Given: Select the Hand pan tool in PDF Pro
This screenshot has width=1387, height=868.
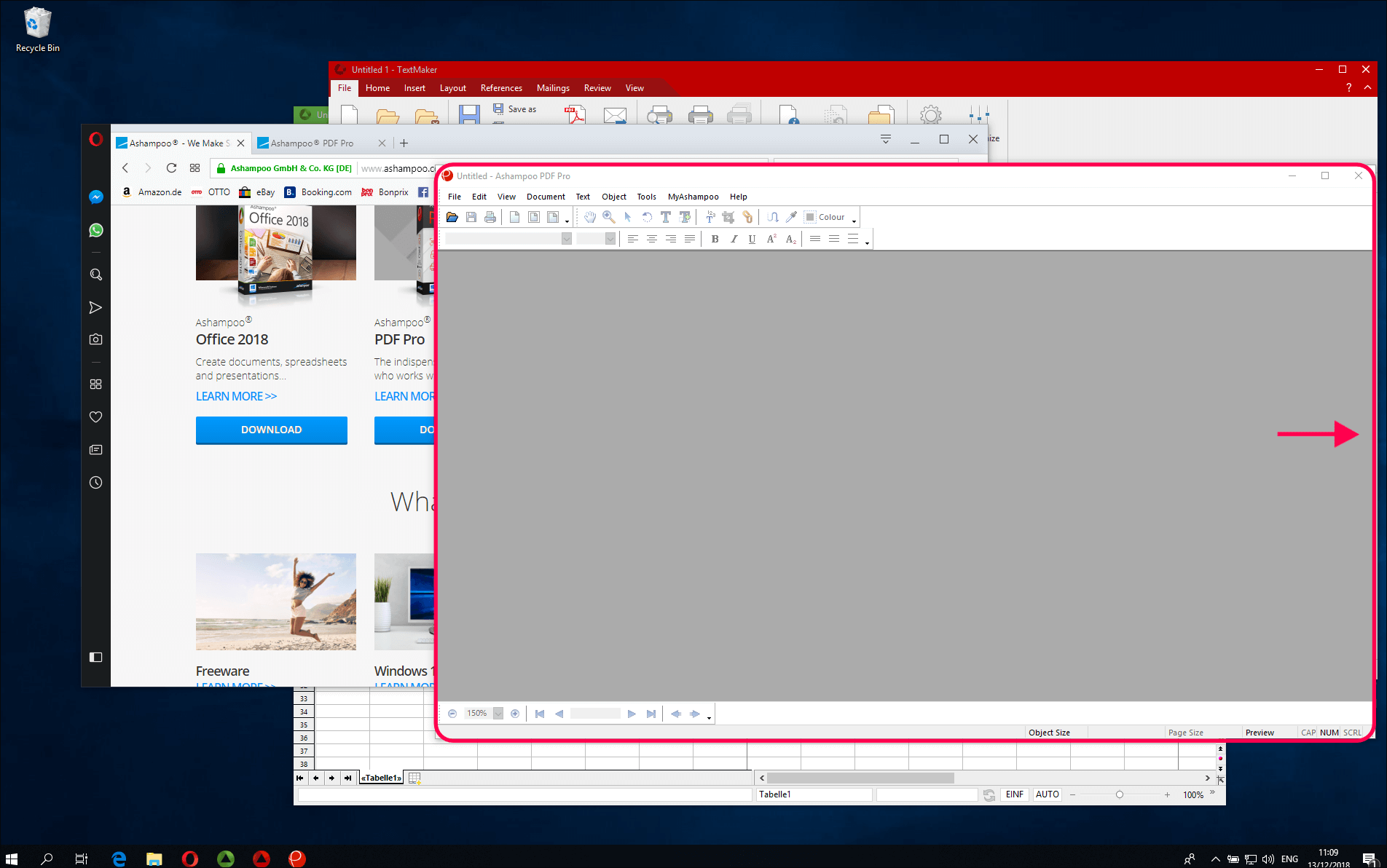Looking at the screenshot, I should (x=590, y=217).
